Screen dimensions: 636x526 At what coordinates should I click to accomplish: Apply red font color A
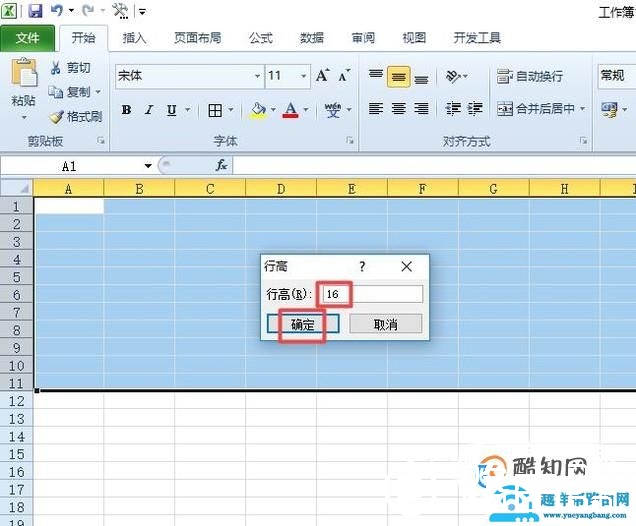pyautogui.click(x=290, y=110)
